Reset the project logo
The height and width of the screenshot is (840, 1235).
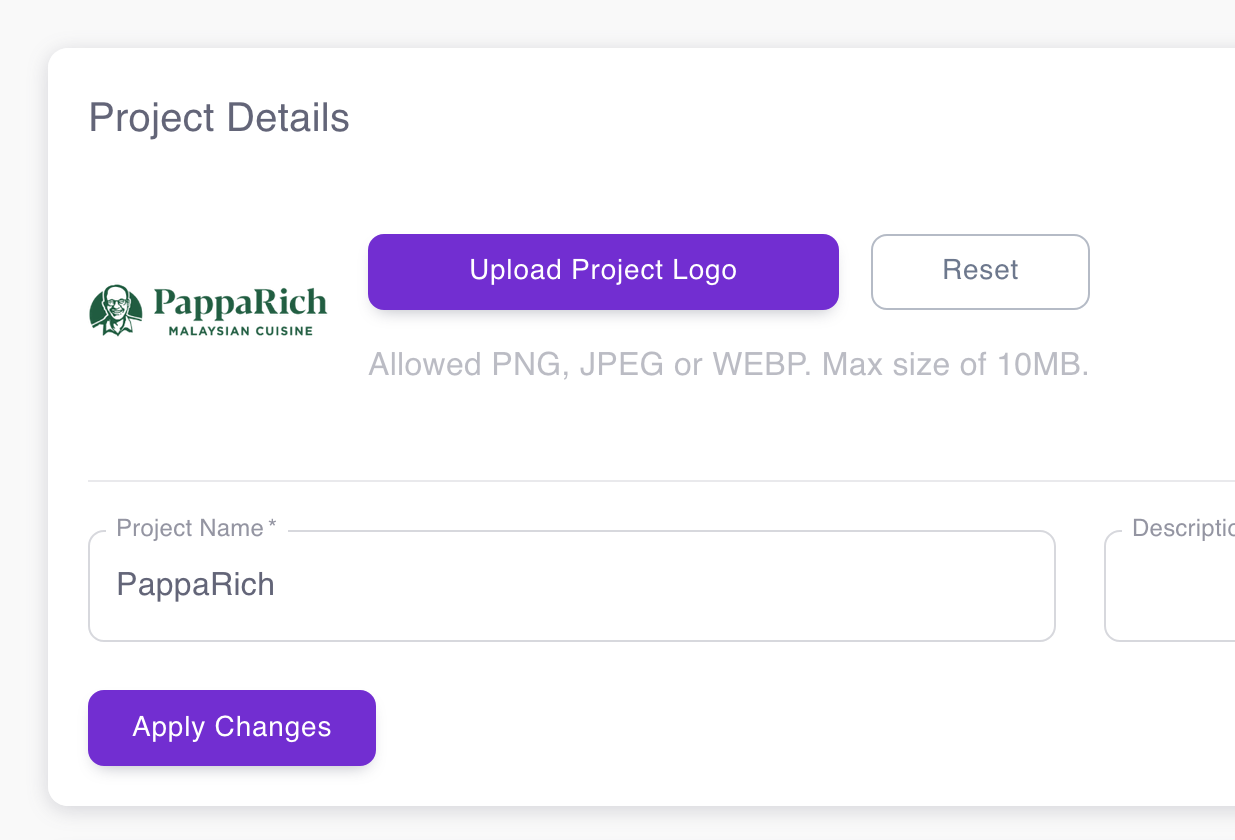(979, 271)
